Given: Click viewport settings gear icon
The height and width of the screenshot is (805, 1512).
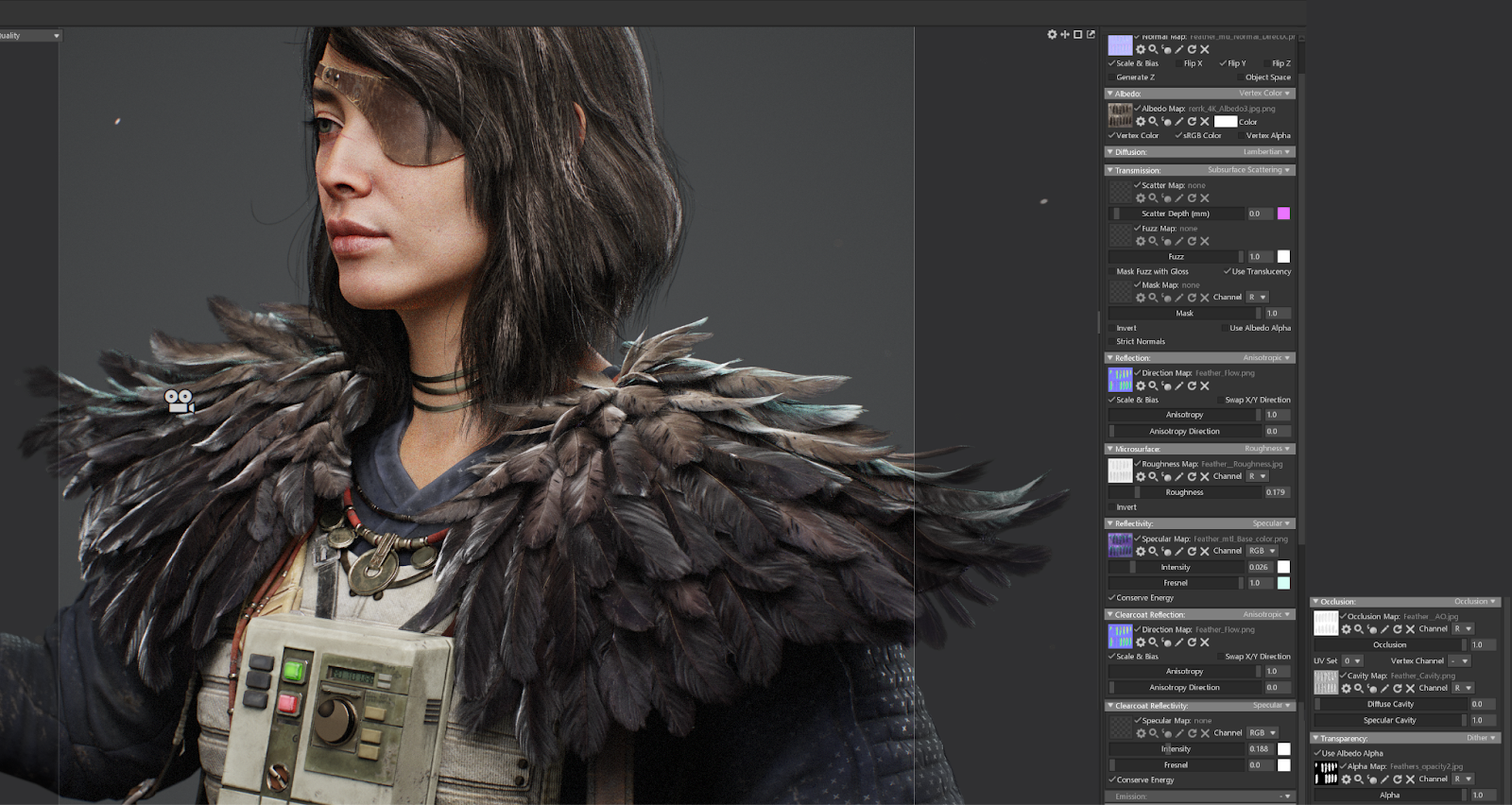Looking at the screenshot, I should tap(1052, 35).
